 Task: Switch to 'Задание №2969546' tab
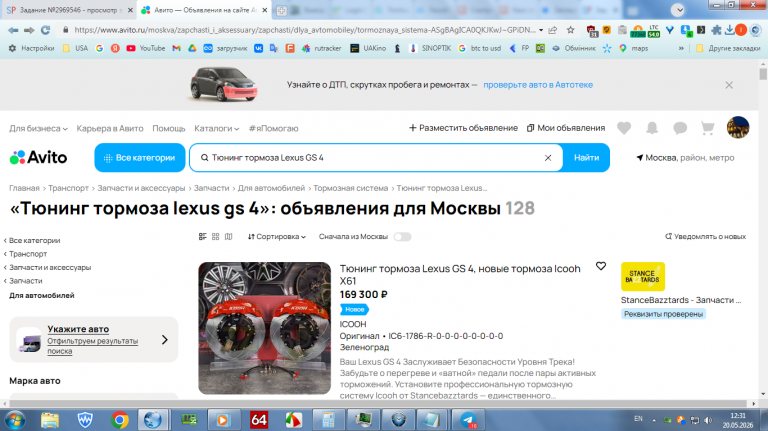(x=67, y=10)
